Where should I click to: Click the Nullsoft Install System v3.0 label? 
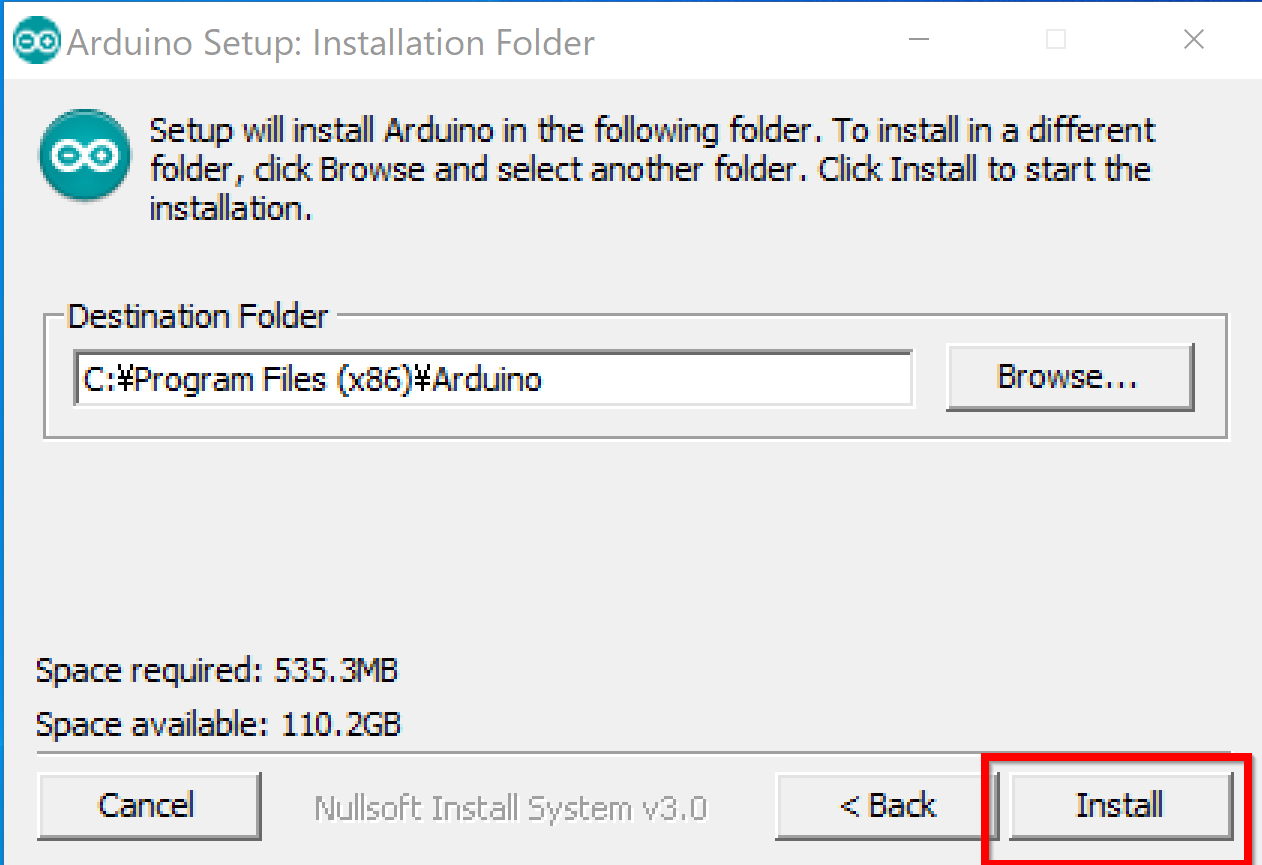point(510,808)
